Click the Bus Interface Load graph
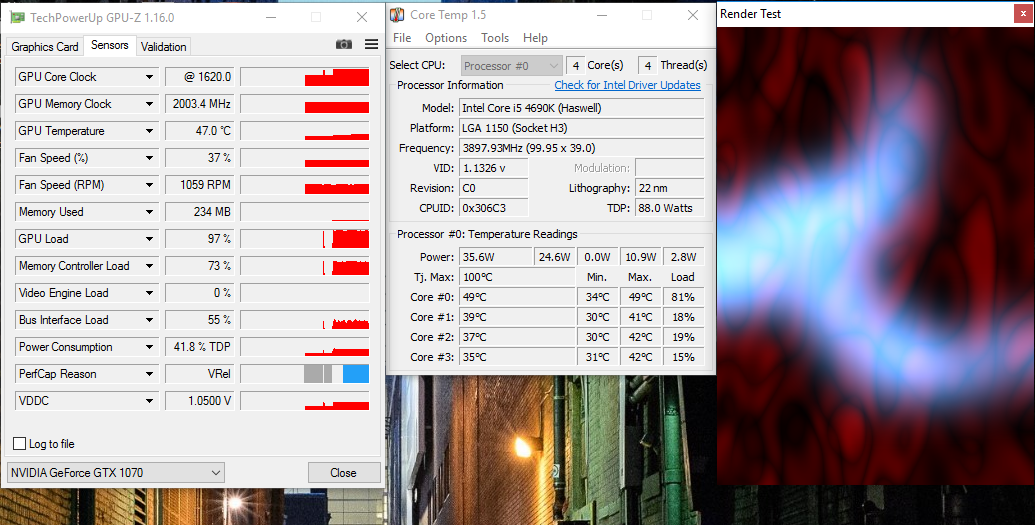The height and width of the screenshot is (525, 1035). pyautogui.click(x=305, y=320)
